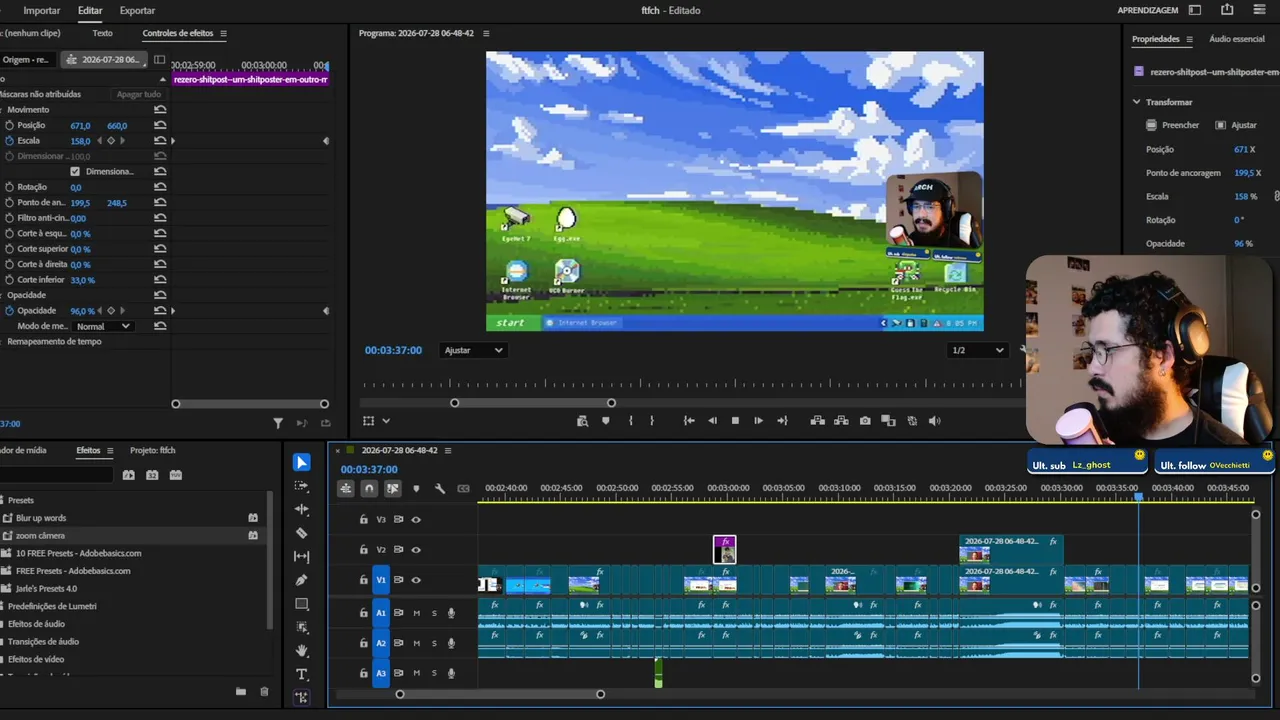Collapse the Transformar section
This screenshot has height=720, width=1280.
tap(1137, 102)
